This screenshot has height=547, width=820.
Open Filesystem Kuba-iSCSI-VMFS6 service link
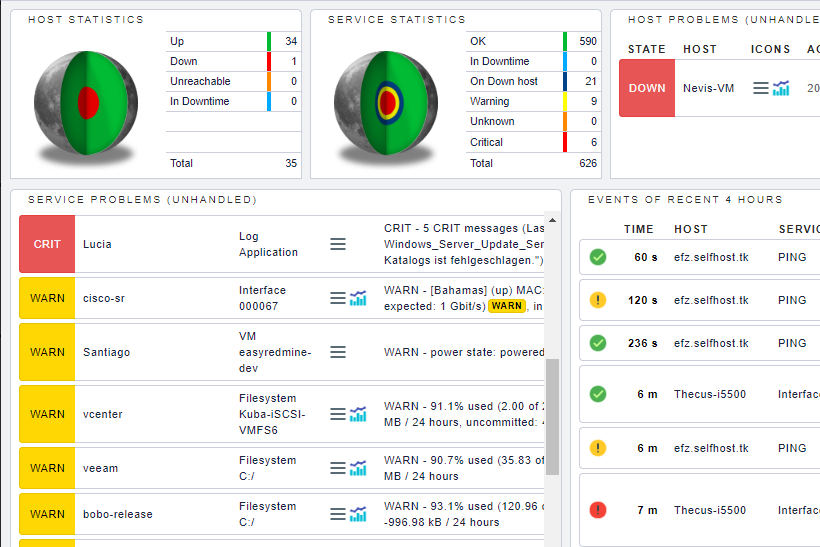coord(267,414)
